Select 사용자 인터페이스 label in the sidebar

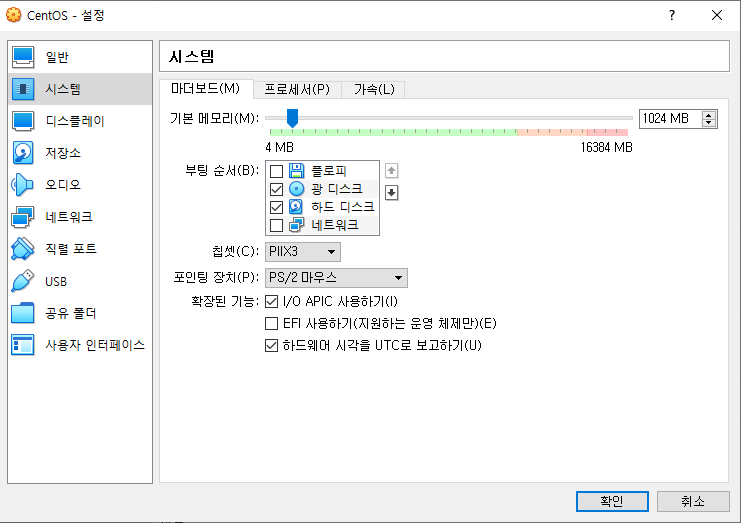pos(95,345)
